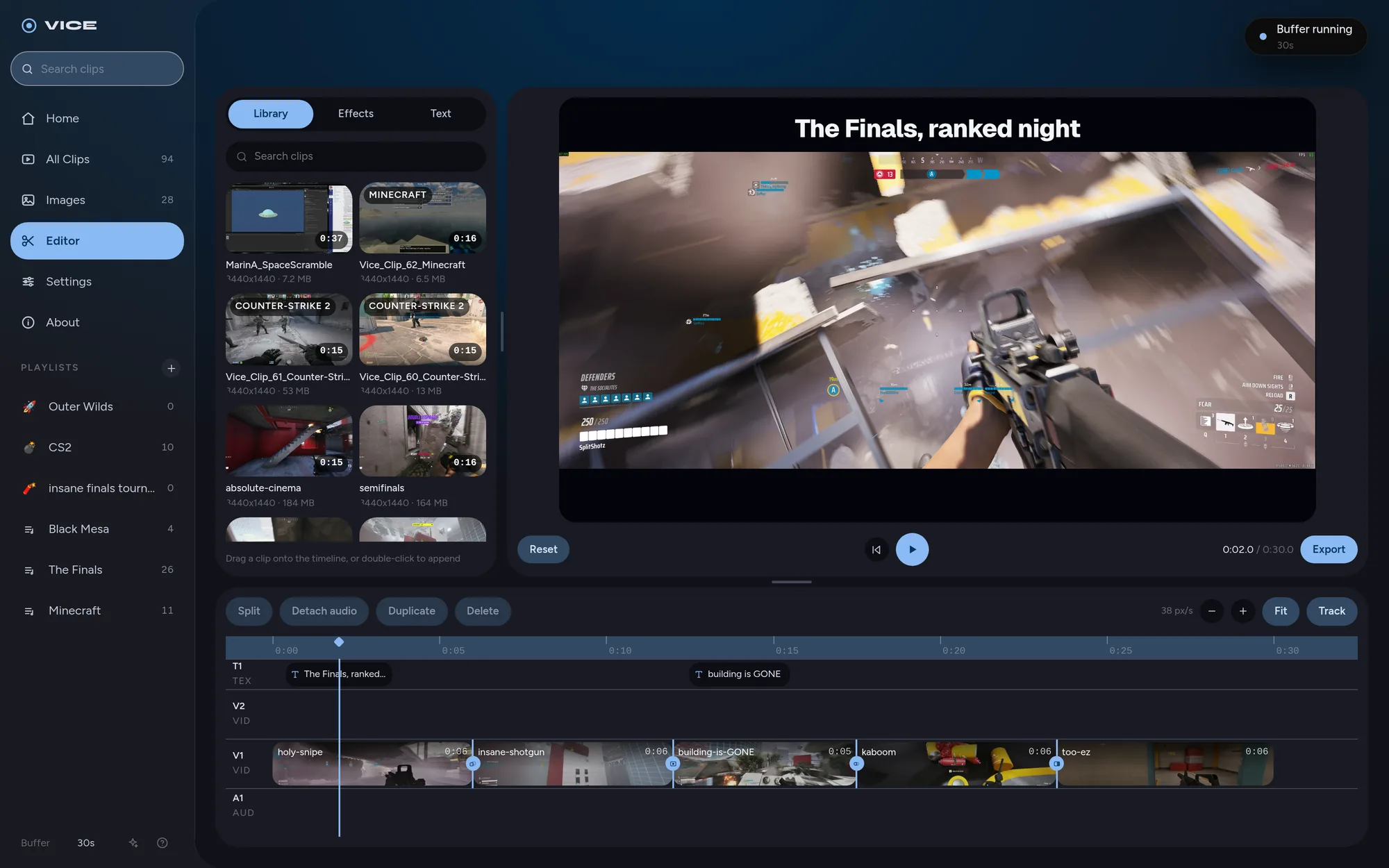Open the About page

(97, 322)
